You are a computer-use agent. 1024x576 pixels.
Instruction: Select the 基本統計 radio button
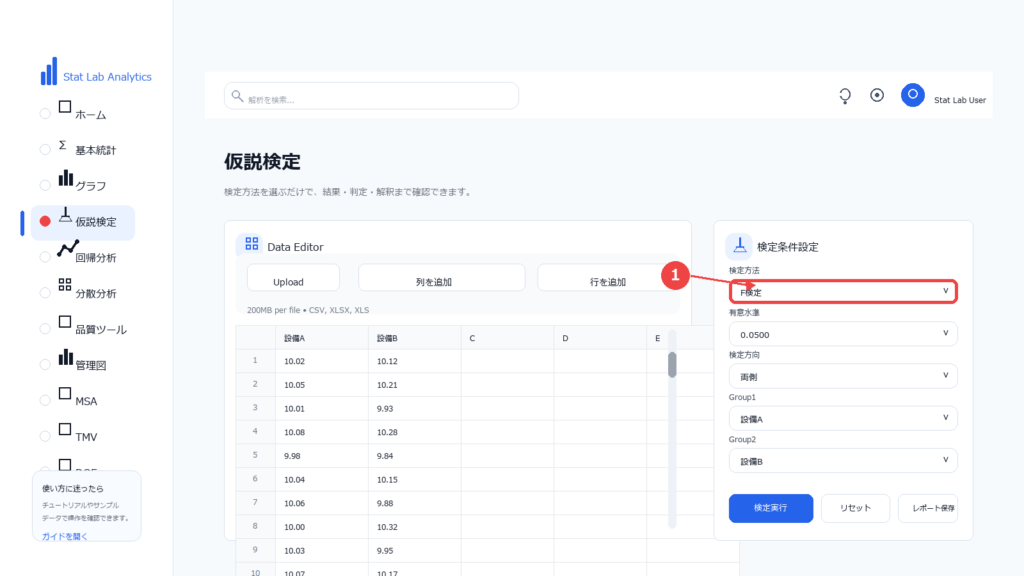pos(45,150)
